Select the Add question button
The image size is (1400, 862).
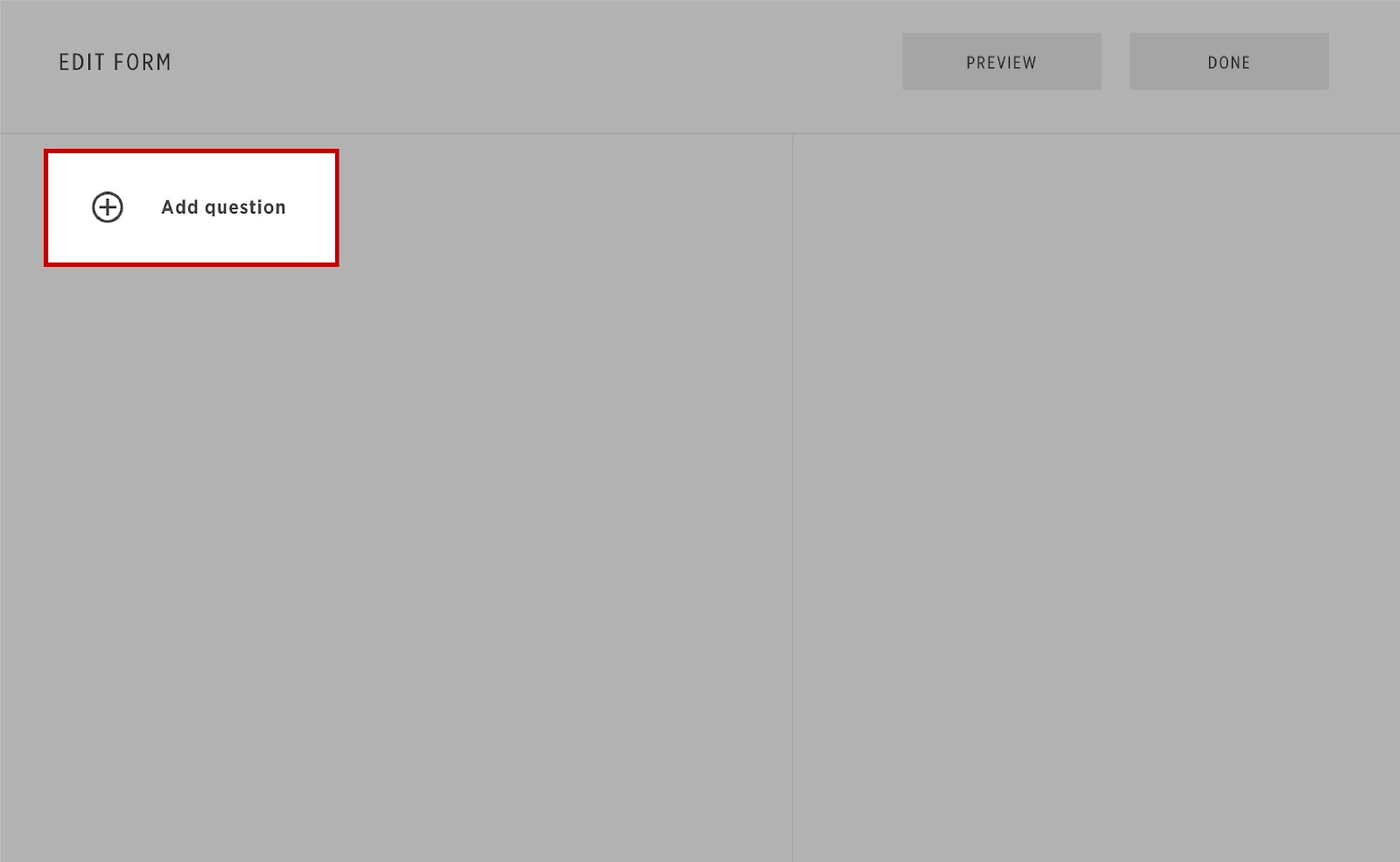click(192, 208)
